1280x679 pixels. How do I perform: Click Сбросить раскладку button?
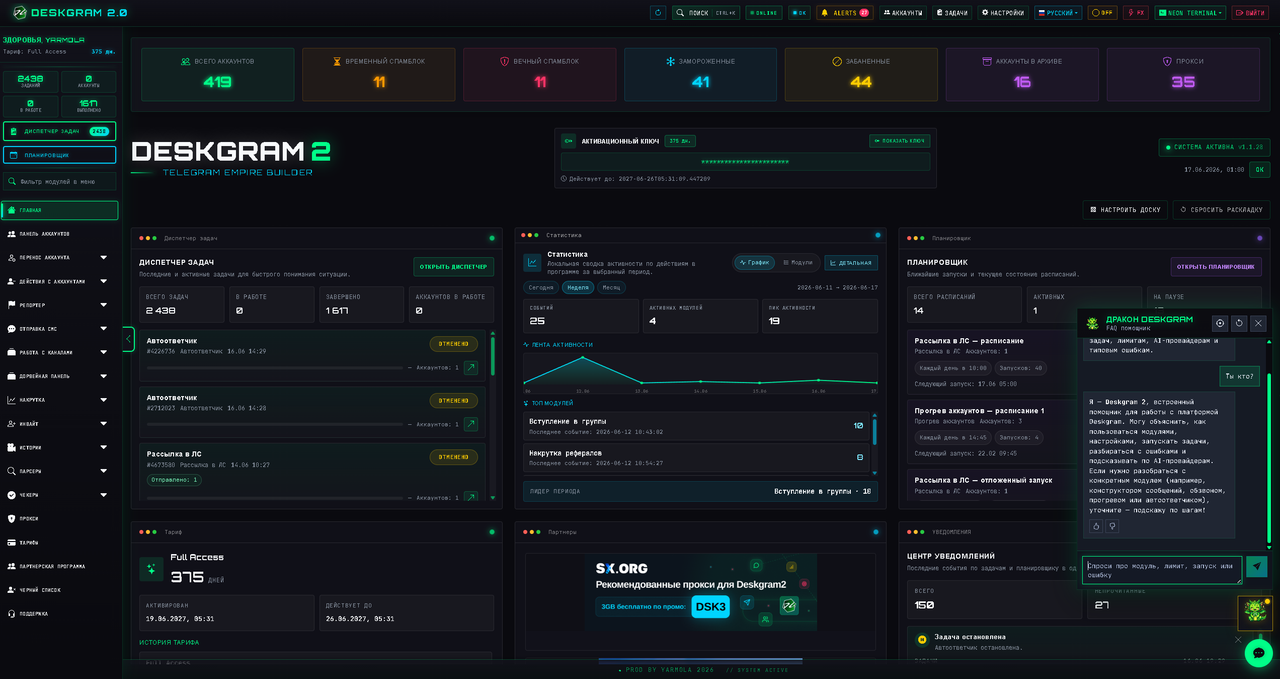point(1221,210)
